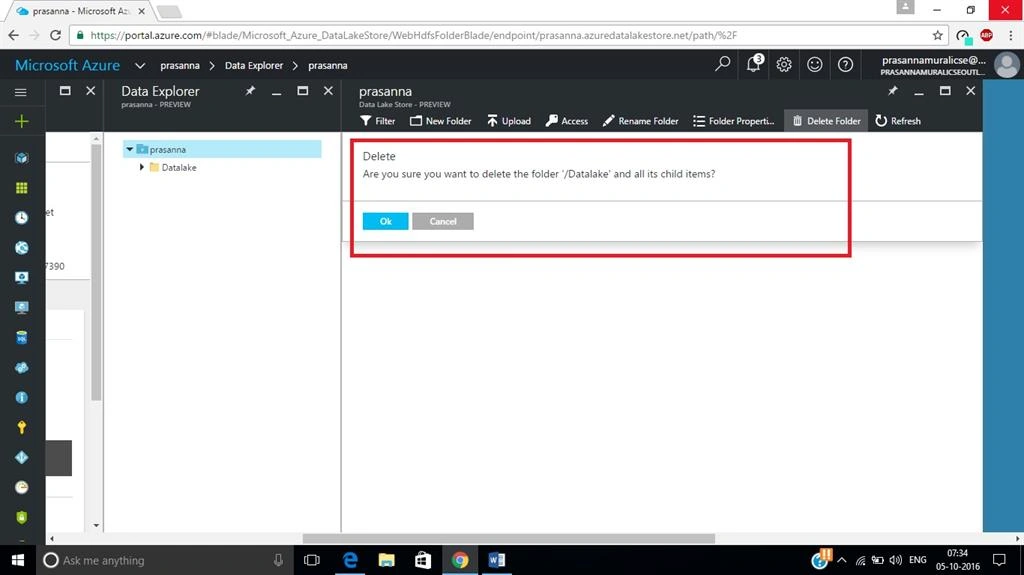Pin the Data Explorer blade

coord(250,91)
